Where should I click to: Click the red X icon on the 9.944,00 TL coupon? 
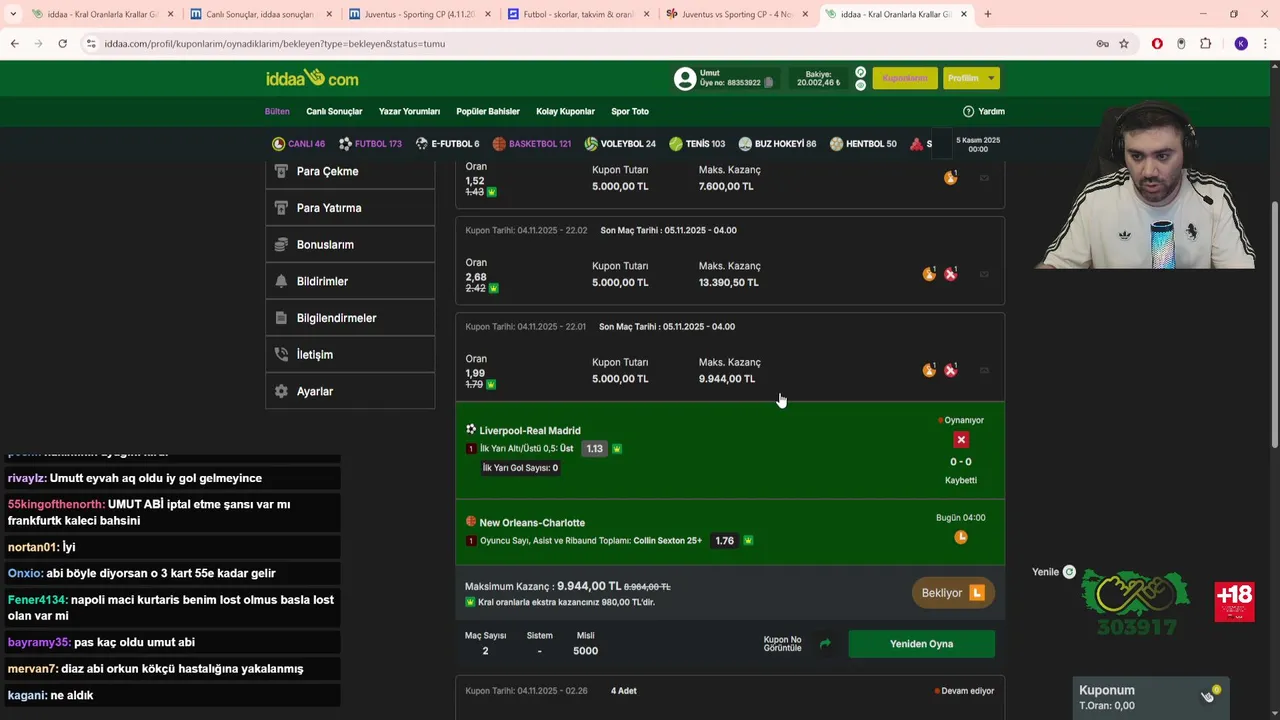click(951, 370)
